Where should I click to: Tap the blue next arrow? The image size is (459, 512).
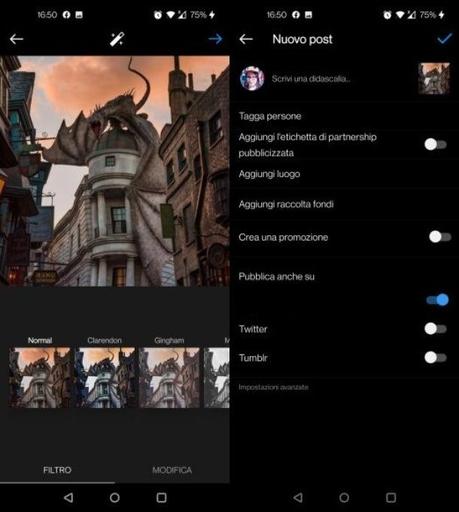[215, 39]
